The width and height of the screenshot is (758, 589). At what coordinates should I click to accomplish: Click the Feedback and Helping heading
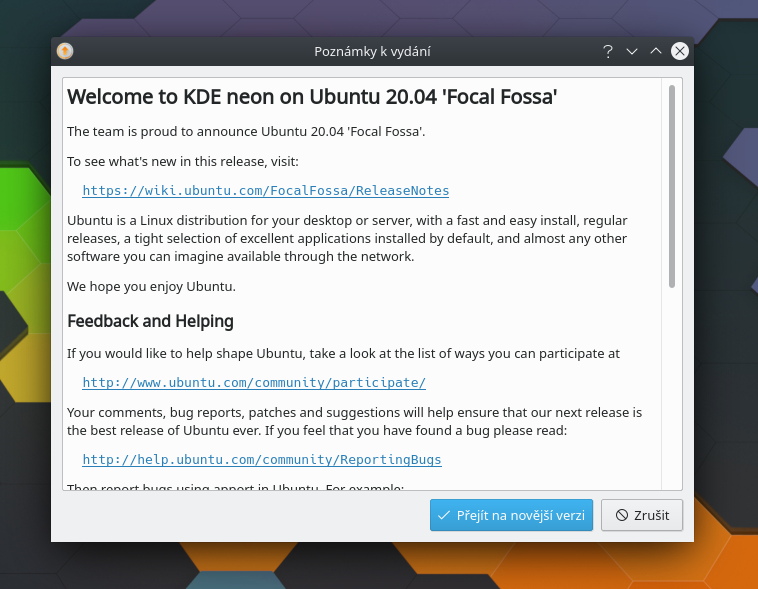click(150, 321)
